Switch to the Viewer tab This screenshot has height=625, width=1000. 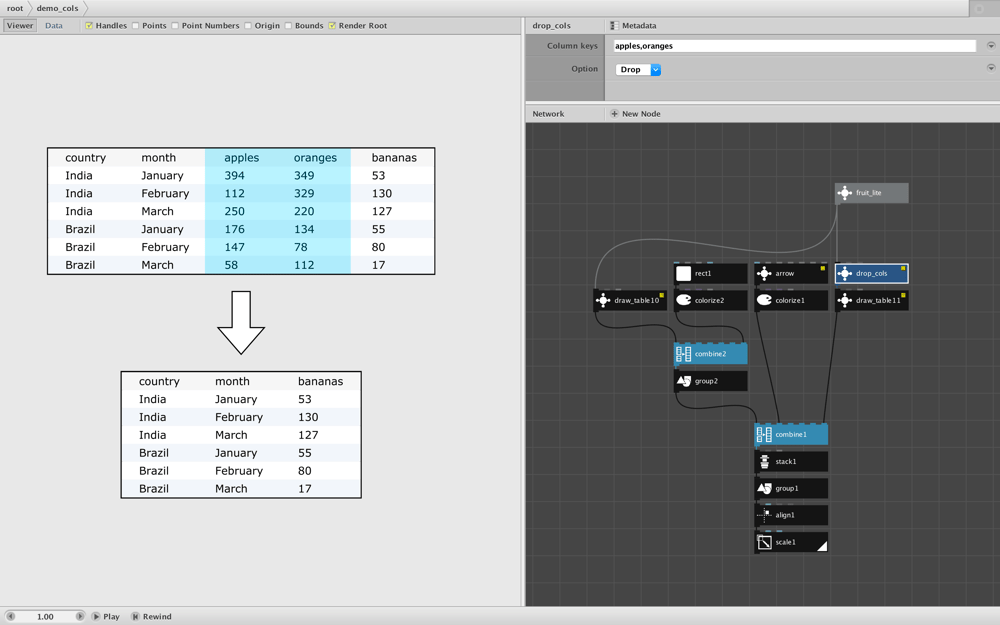(20, 26)
